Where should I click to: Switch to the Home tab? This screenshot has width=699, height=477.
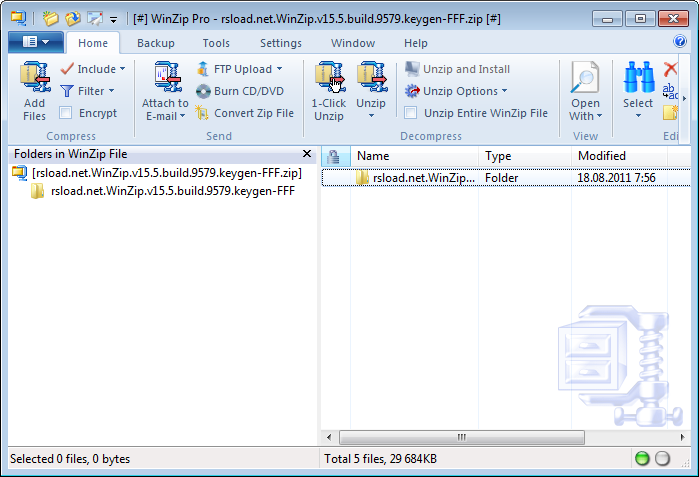pyautogui.click(x=93, y=43)
